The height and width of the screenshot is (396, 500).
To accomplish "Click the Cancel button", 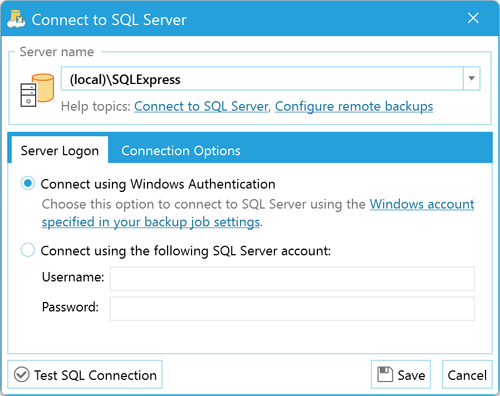I will (x=467, y=375).
